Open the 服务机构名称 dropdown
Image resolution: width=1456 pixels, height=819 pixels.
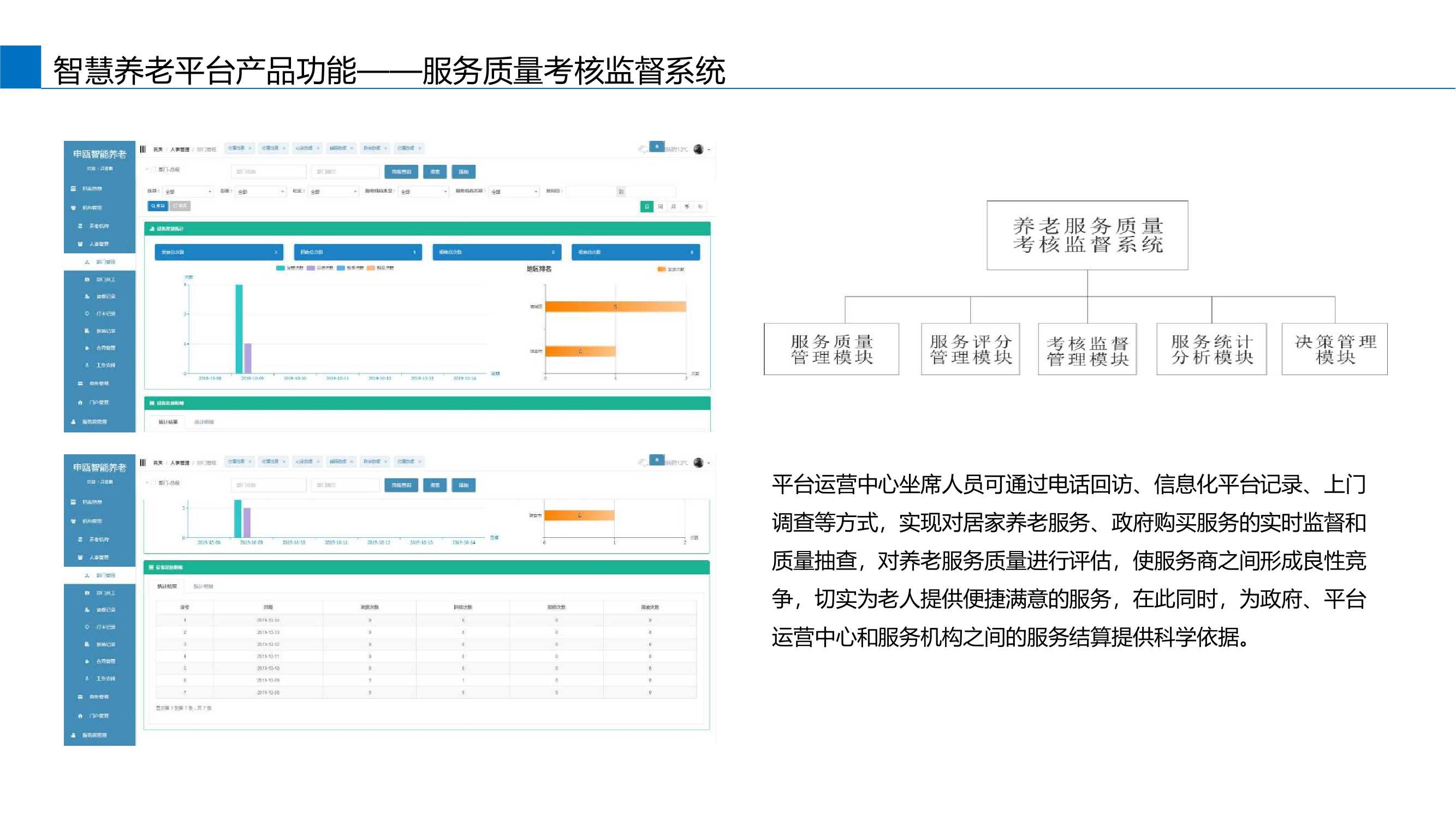point(514,192)
